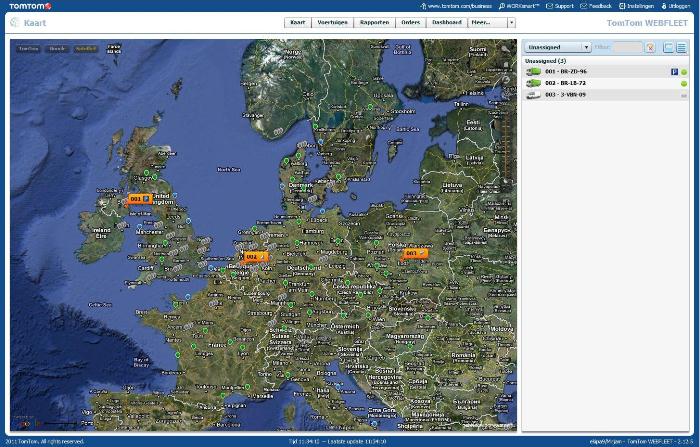Click the Unassigned (3) group header

[x=546, y=61]
